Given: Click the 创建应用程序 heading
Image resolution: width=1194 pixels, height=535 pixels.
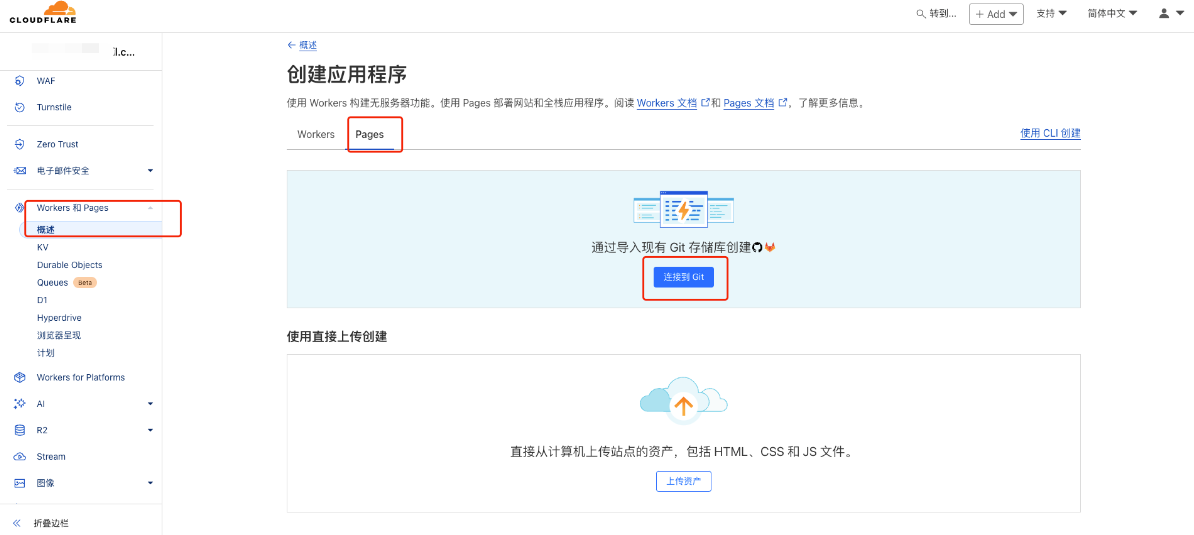Looking at the screenshot, I should [x=347, y=75].
